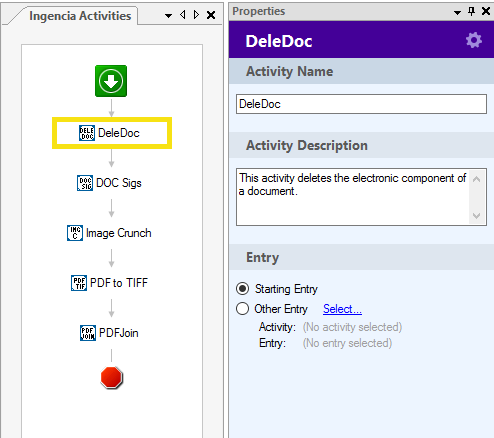Image resolution: width=494 pixels, height=438 pixels.
Task: Click the green start node icon
Action: (111, 81)
